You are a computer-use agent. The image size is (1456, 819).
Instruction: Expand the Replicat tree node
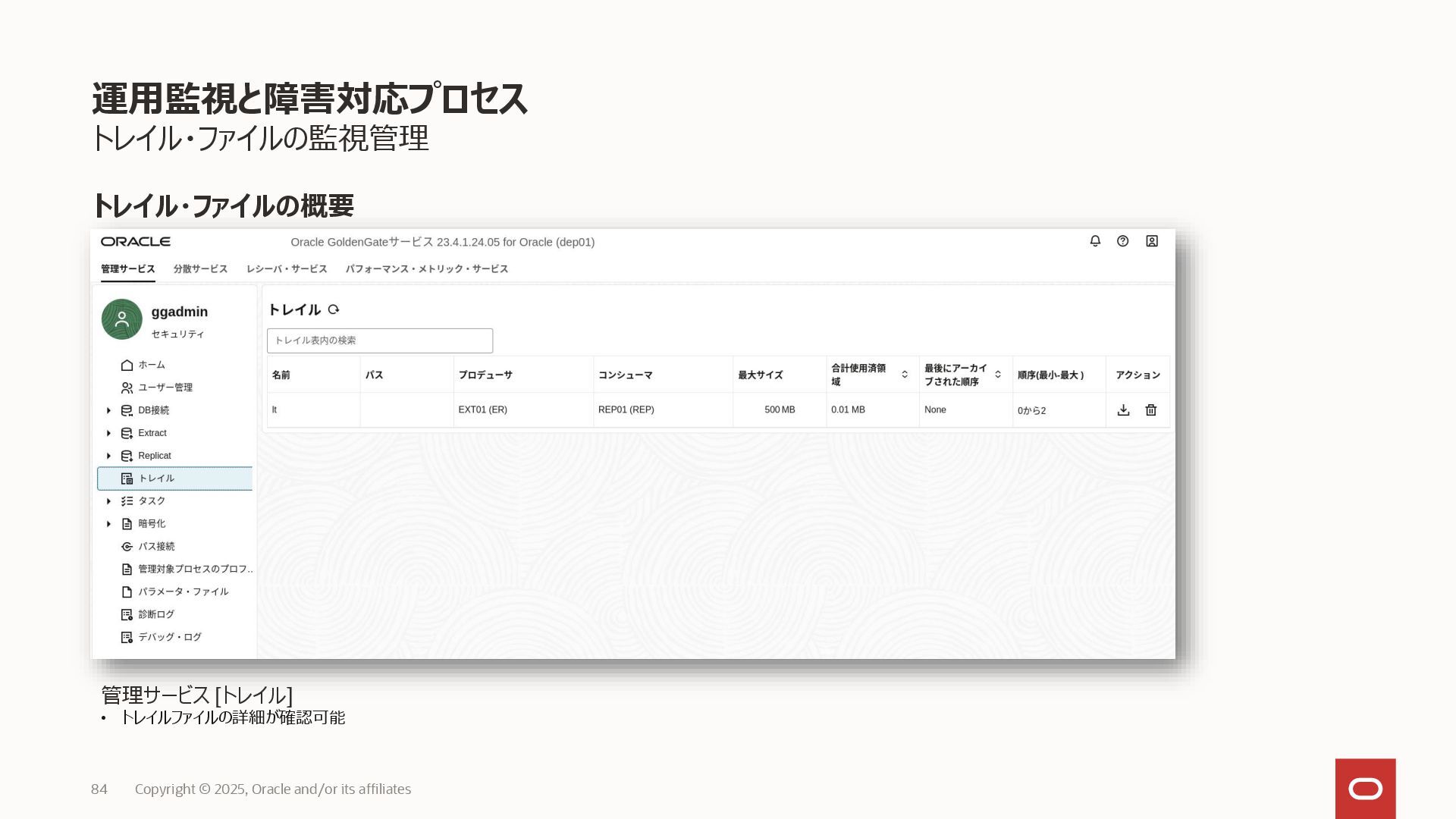108,456
